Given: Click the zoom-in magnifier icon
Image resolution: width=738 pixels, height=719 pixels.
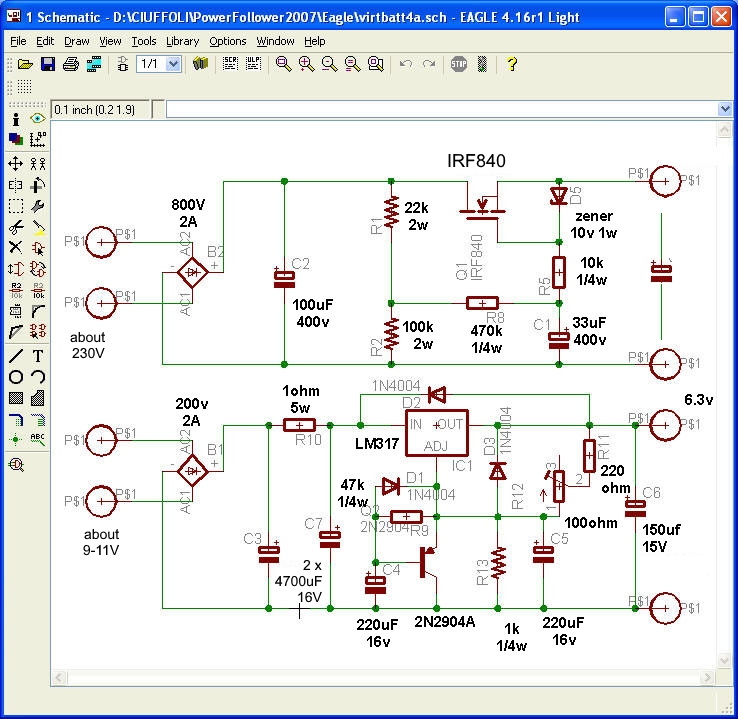Looking at the screenshot, I should click(x=306, y=64).
